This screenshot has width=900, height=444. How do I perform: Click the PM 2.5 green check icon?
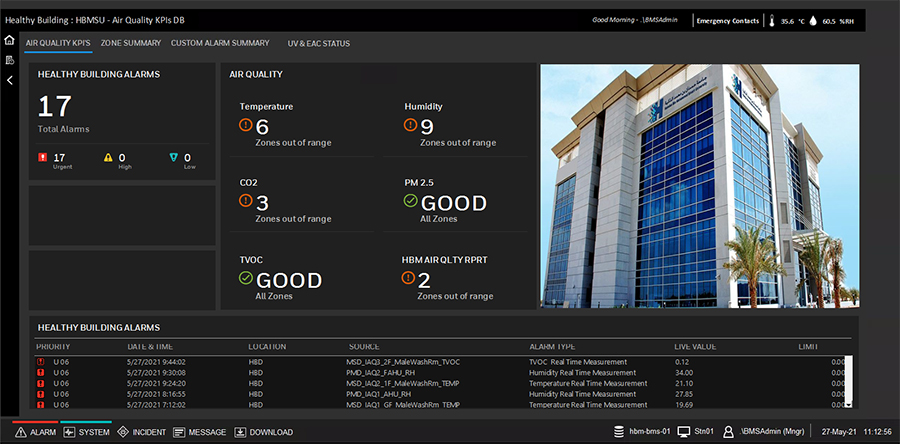tap(410, 201)
